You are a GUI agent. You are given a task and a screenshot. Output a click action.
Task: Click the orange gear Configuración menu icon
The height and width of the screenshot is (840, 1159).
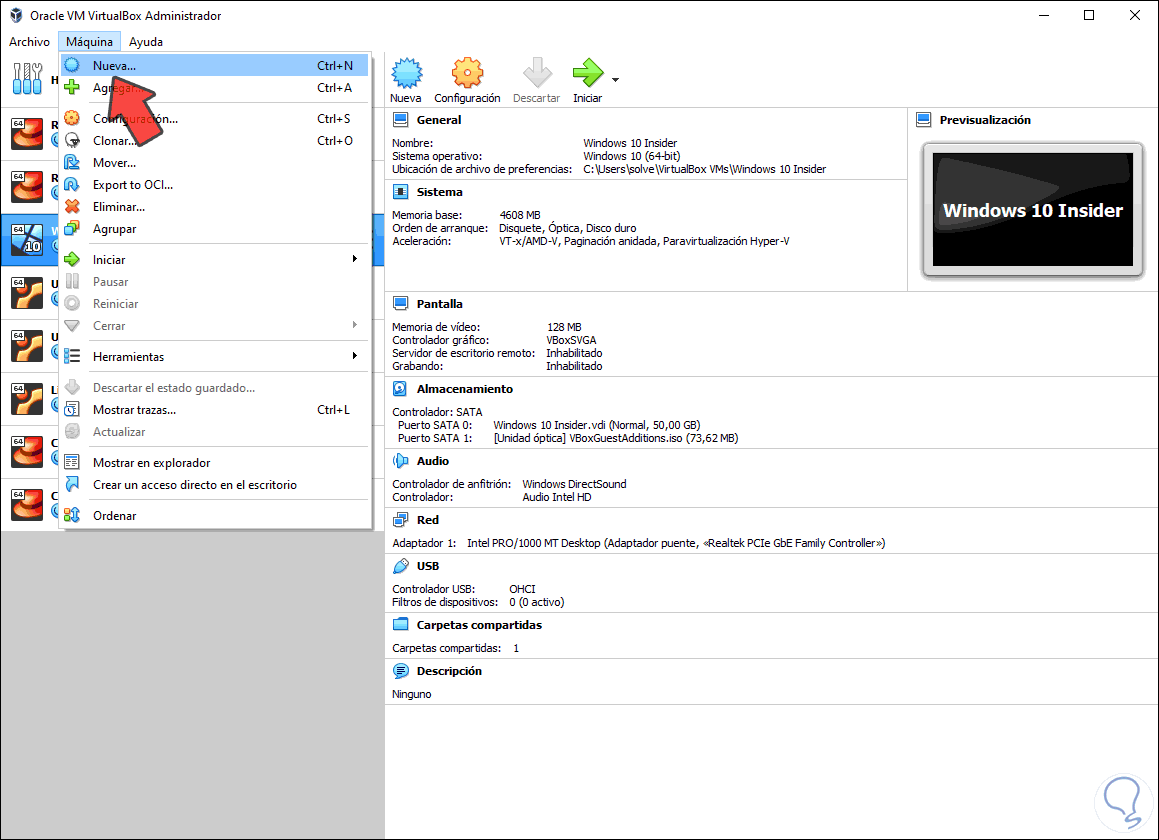coord(72,118)
